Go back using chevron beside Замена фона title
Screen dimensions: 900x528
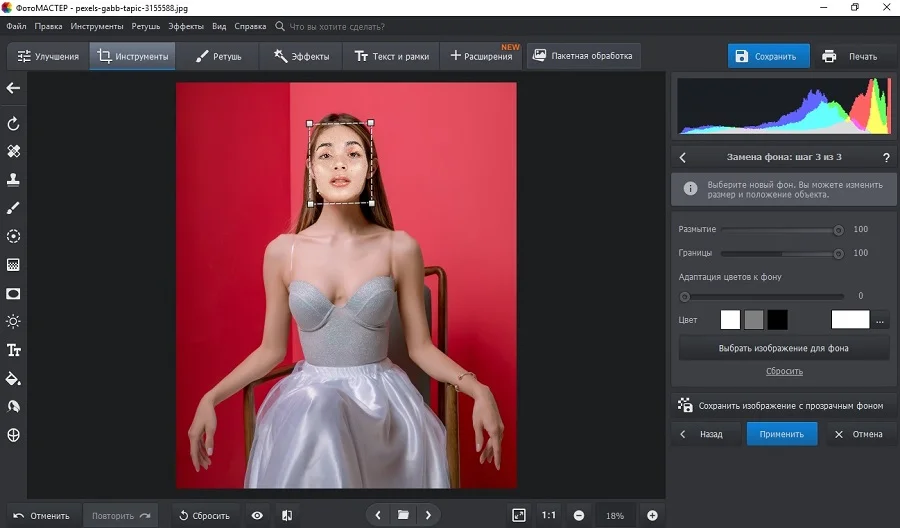pyautogui.click(x=682, y=157)
